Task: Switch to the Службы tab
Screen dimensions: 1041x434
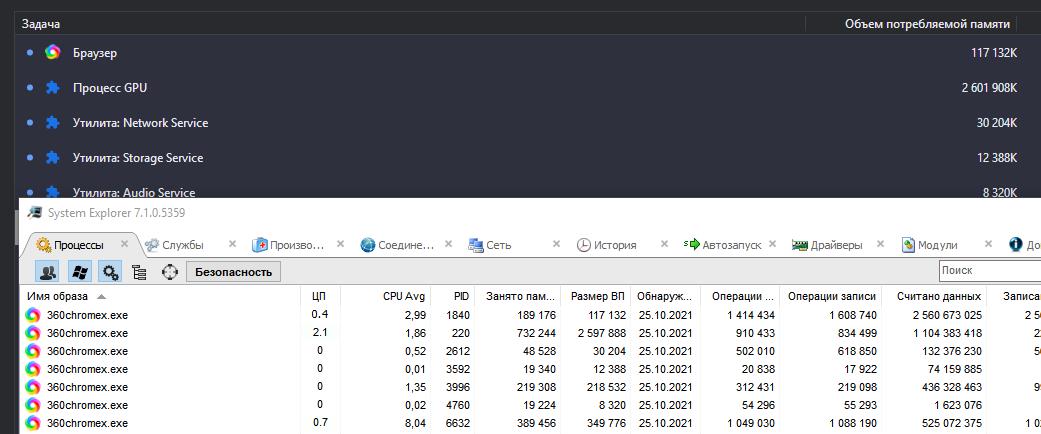Action: (183, 245)
